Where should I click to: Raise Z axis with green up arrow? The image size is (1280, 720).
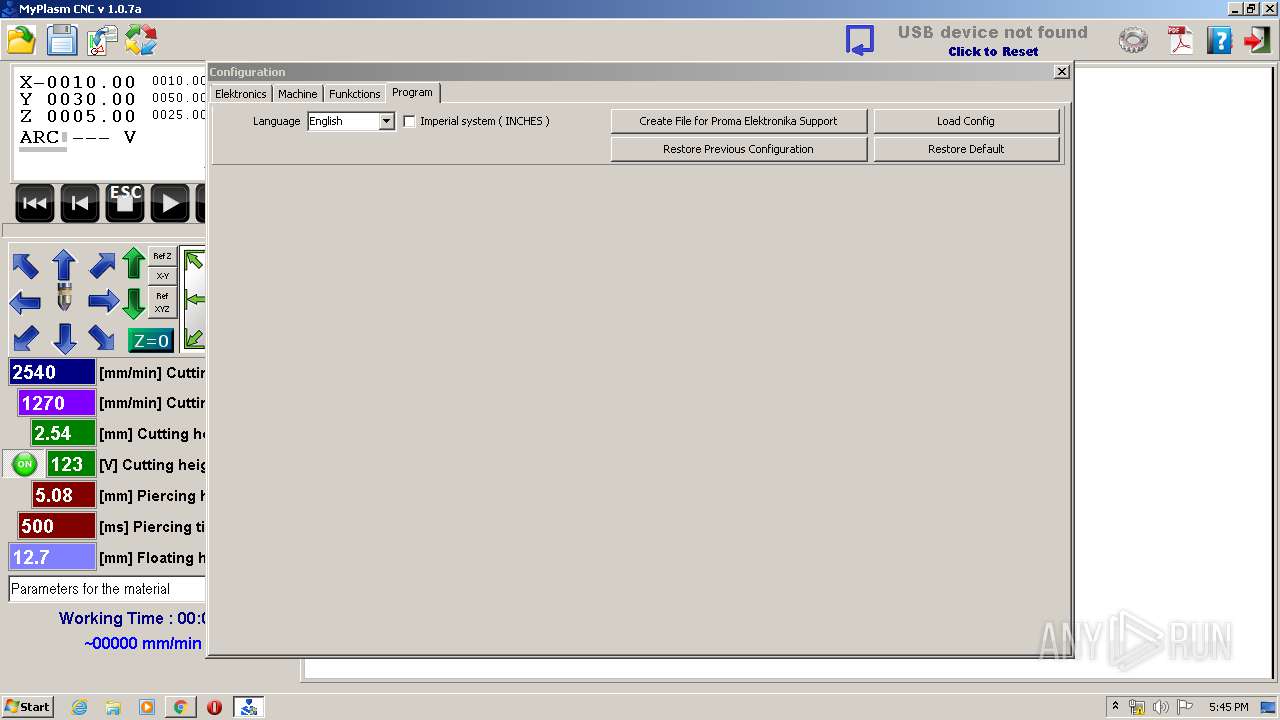point(134,264)
